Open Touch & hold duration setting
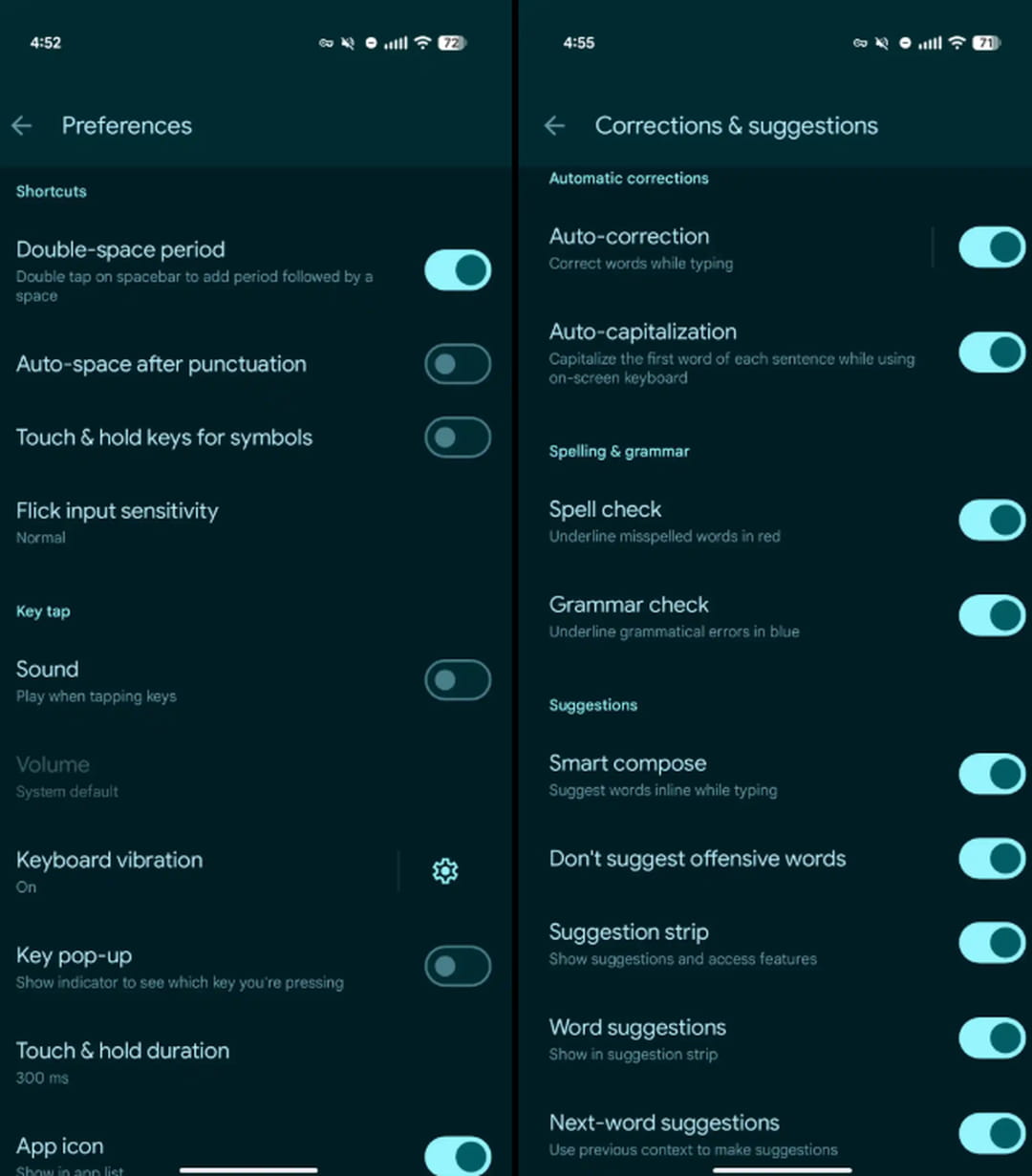The image size is (1032, 1176). coord(123,1061)
